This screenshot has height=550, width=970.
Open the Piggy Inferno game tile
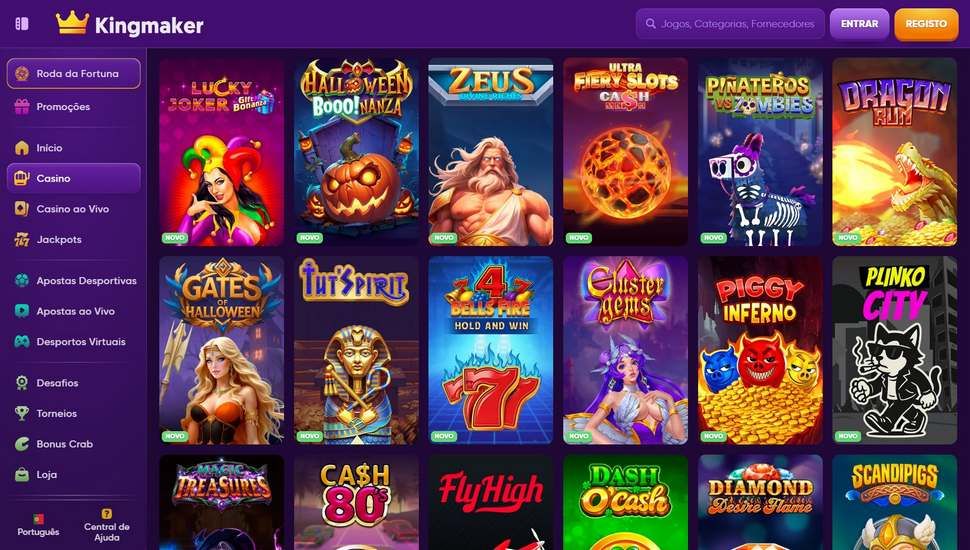[760, 350]
